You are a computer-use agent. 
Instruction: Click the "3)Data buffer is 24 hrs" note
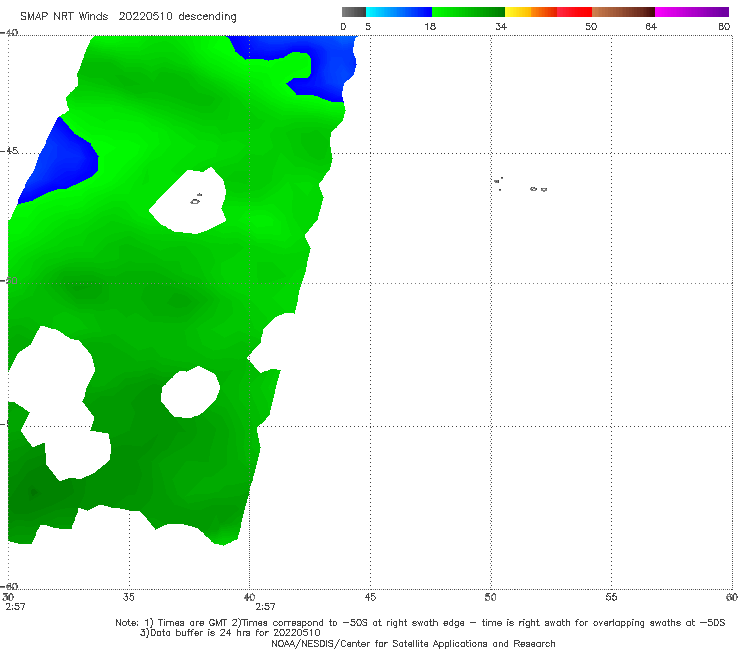coord(230,633)
